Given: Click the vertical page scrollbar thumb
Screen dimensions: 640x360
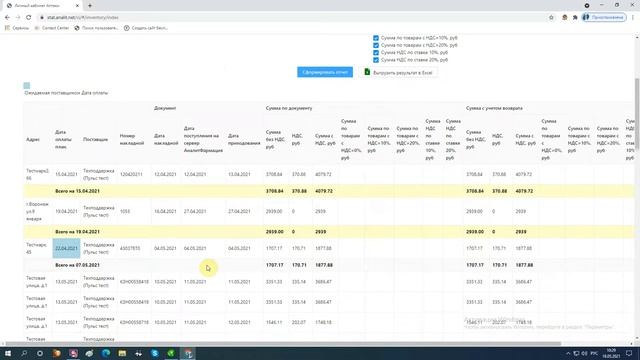Looking at the screenshot, I should tap(637, 114).
